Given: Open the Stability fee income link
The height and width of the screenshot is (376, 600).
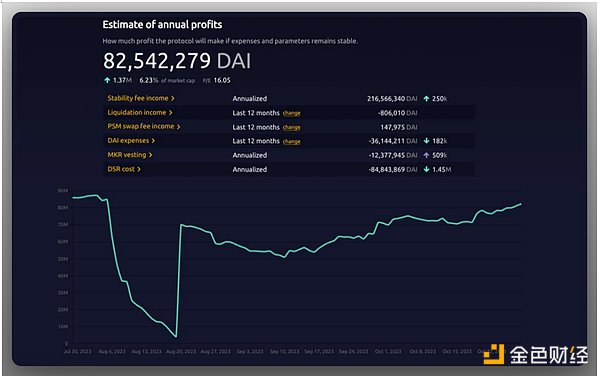Looking at the screenshot, I should [x=140, y=98].
